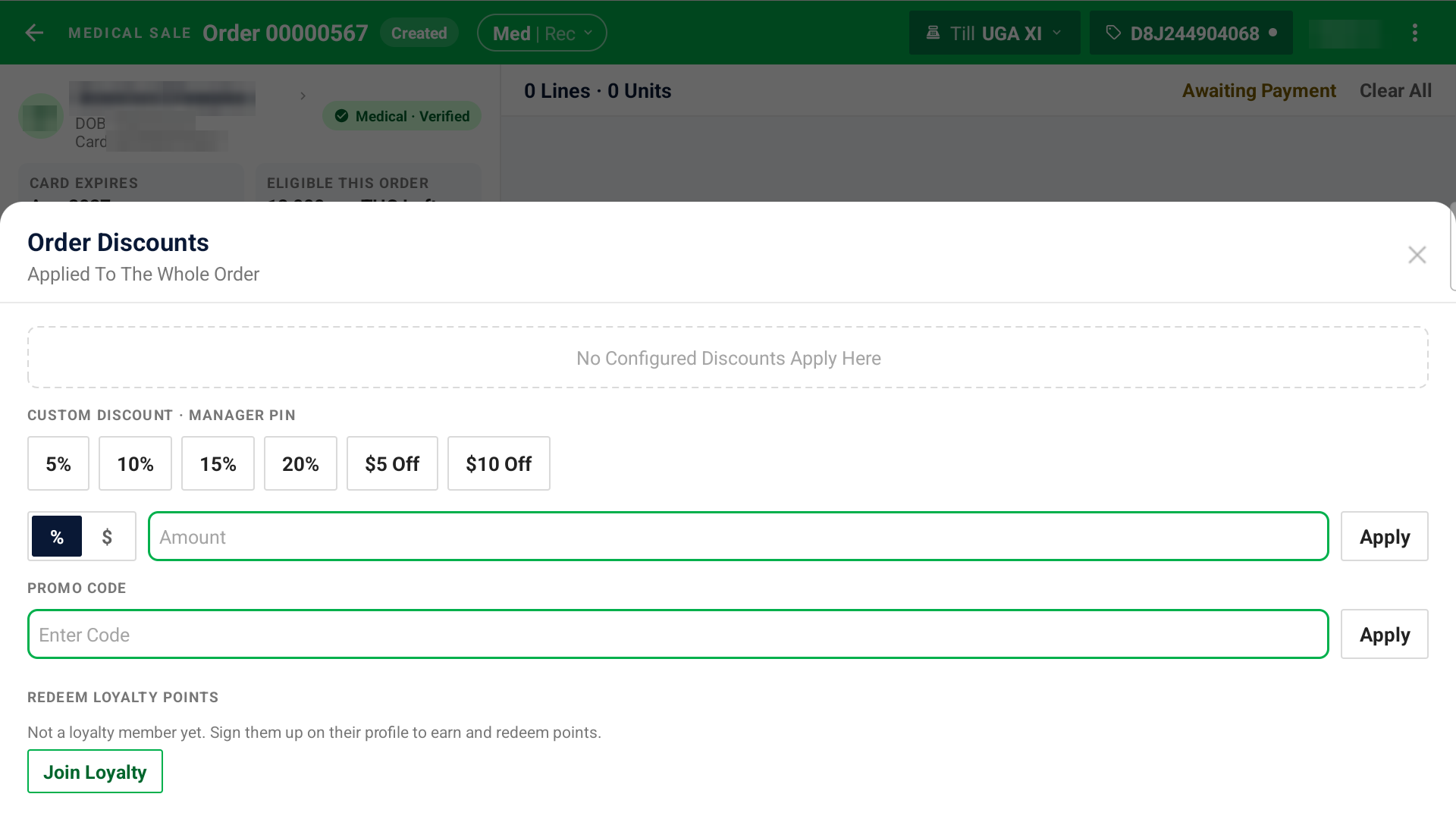Select the 5% quick discount

[x=58, y=463]
